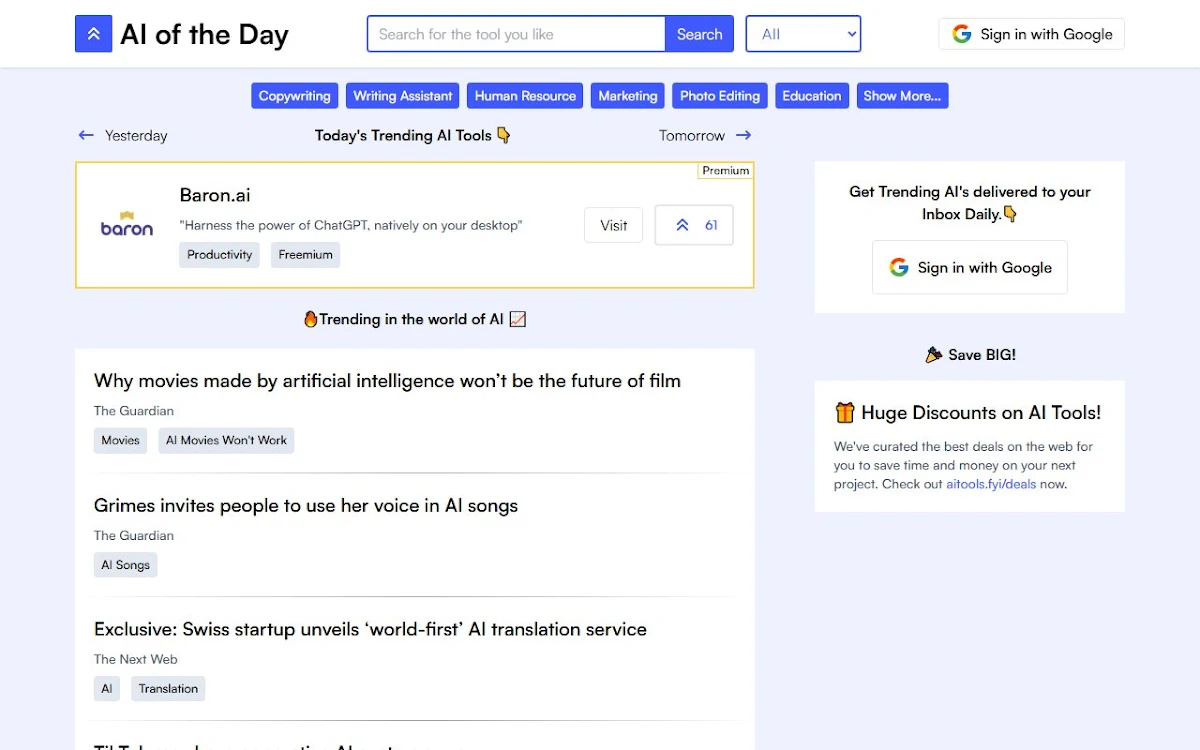Filter by Copywriting category
This screenshot has width=1200, height=750.
294,96
